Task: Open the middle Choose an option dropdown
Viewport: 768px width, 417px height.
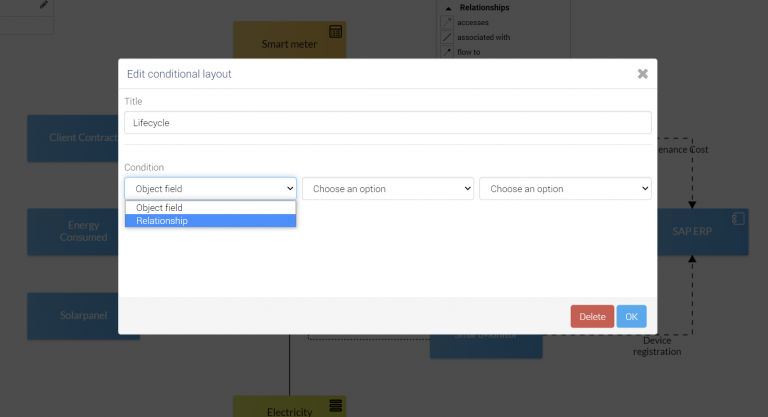Action: (x=388, y=188)
